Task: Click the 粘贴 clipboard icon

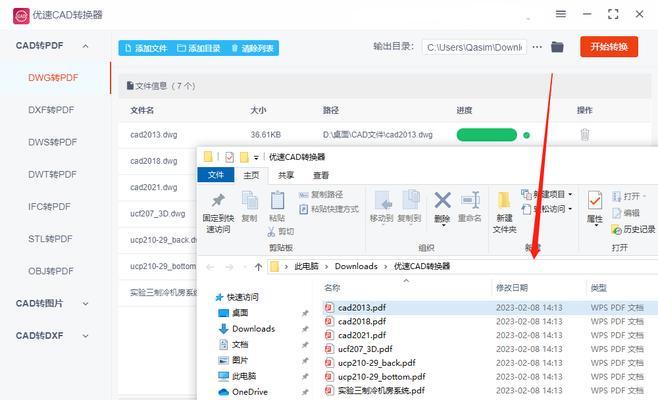Action: click(277, 200)
